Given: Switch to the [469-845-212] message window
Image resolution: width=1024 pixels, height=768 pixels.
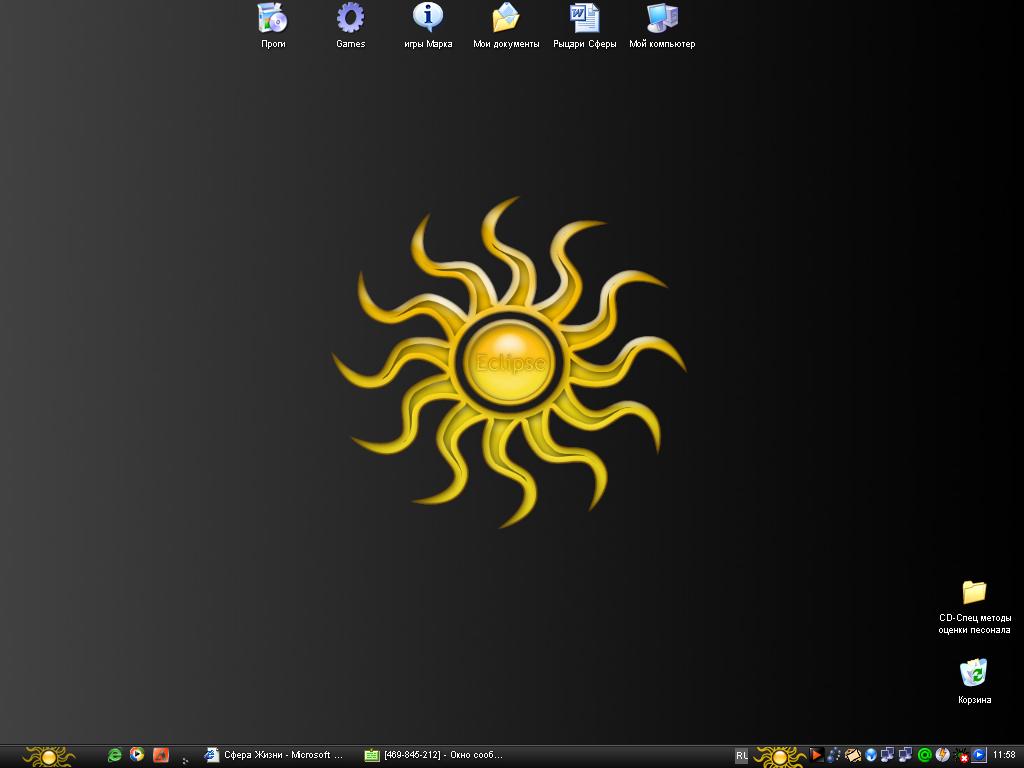Looking at the screenshot, I should pos(435,756).
